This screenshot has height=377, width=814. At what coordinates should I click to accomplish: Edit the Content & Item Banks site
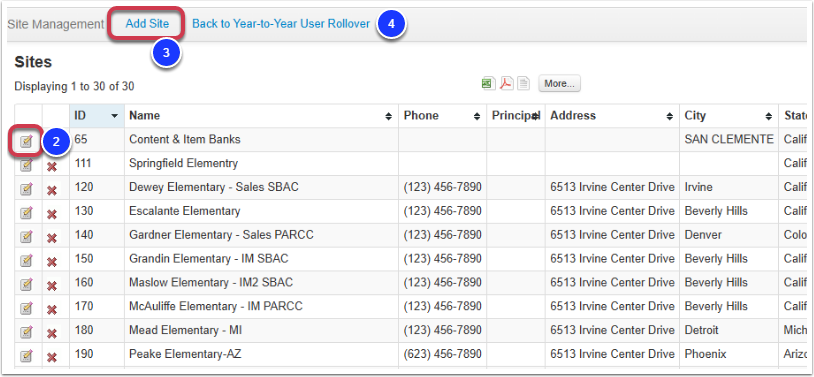pos(26,141)
